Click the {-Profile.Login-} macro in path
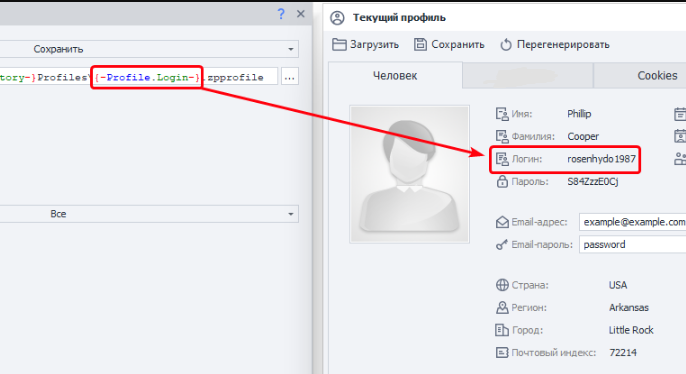Viewport: 686px width, 374px height. tap(147, 77)
